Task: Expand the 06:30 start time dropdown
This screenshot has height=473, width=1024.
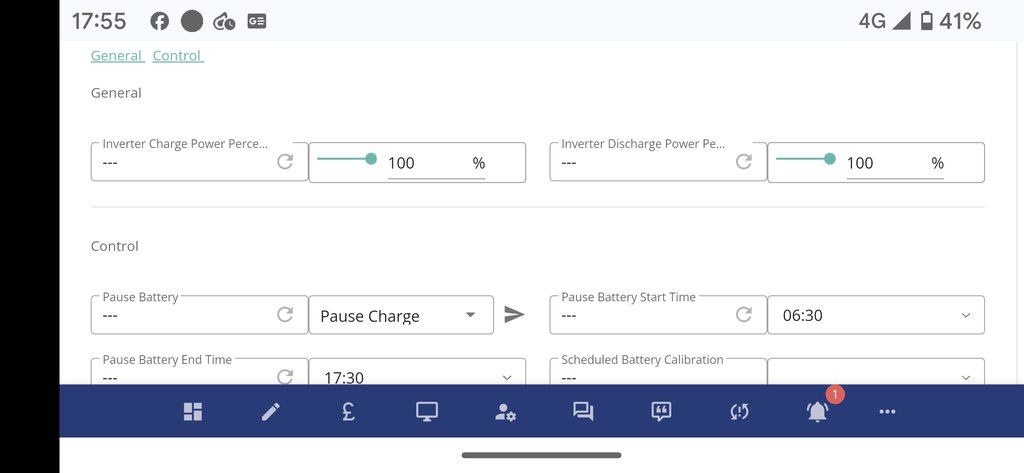Action: coord(875,315)
